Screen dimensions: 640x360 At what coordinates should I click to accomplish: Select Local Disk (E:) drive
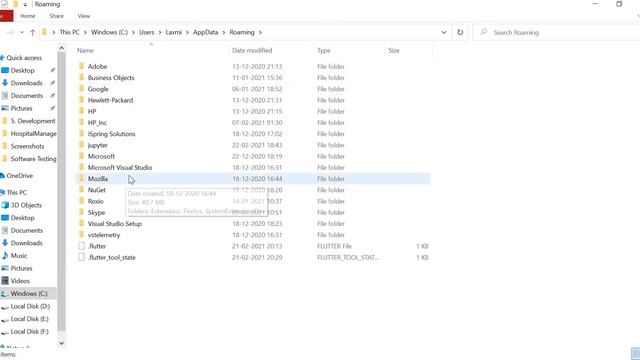coord(29,319)
